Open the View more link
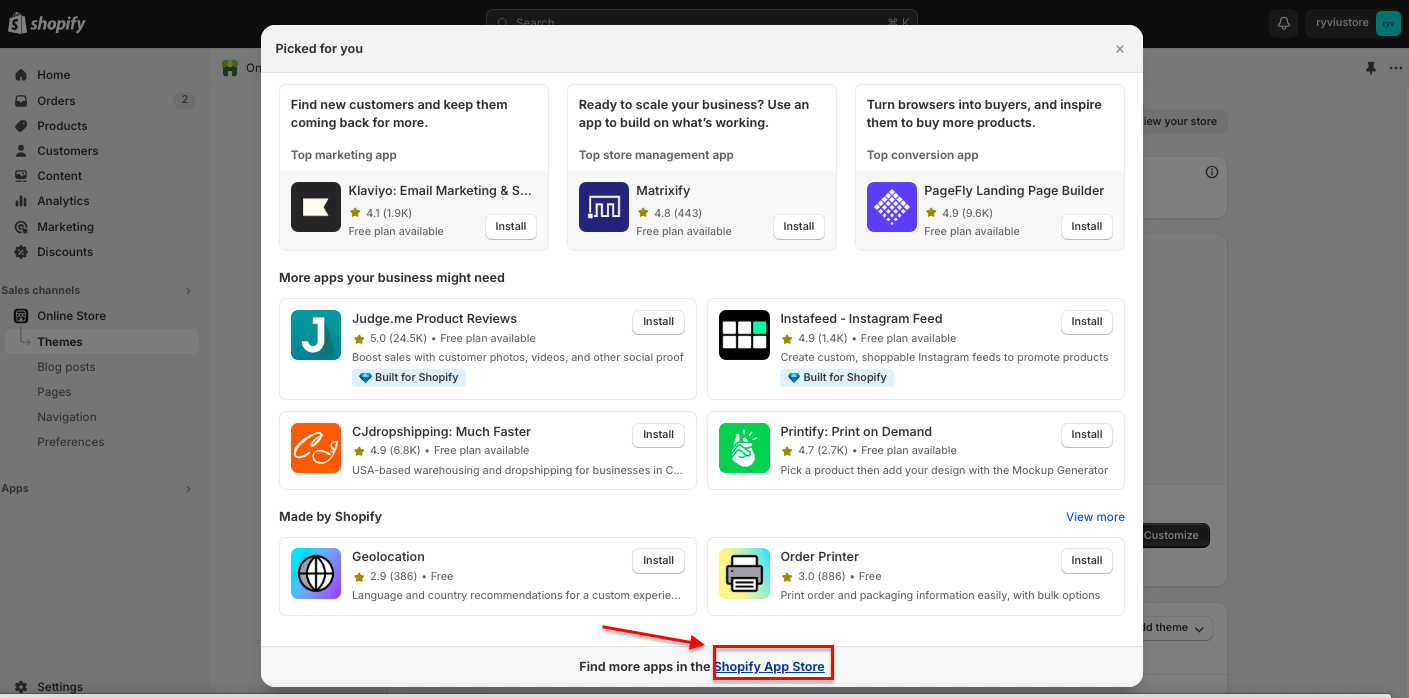The image size is (1409, 698). click(x=1095, y=517)
